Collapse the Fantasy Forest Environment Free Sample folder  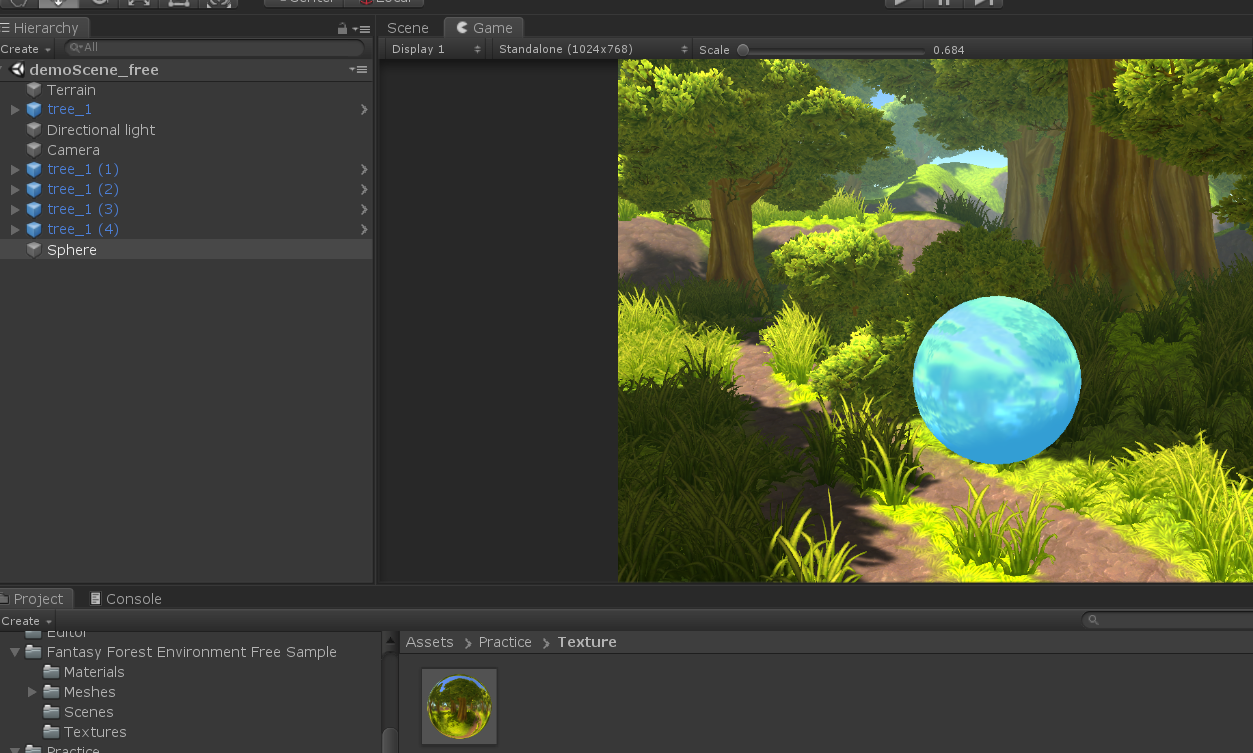tap(15, 652)
